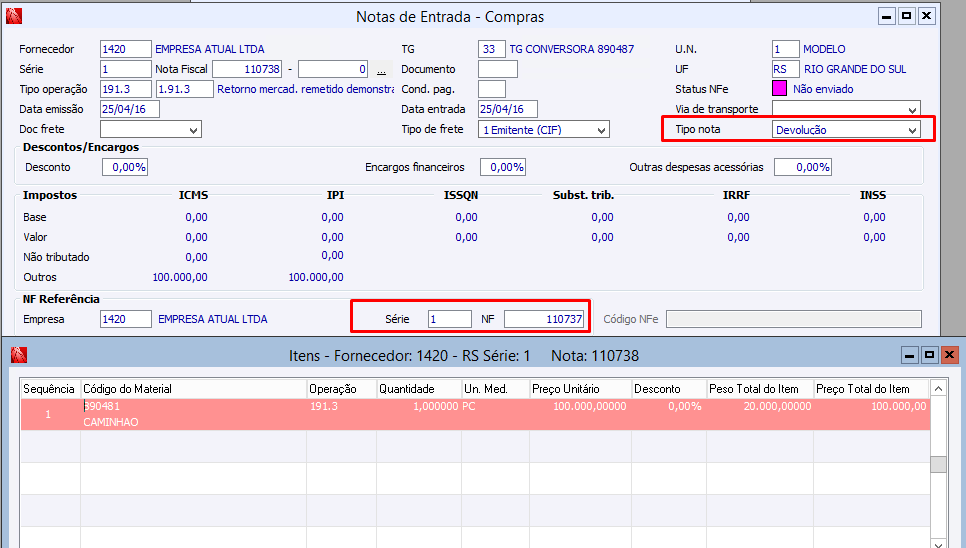Click the Outras despesas acessórias field
Screen dimensions: 966x548
pyautogui.click(x=803, y=167)
